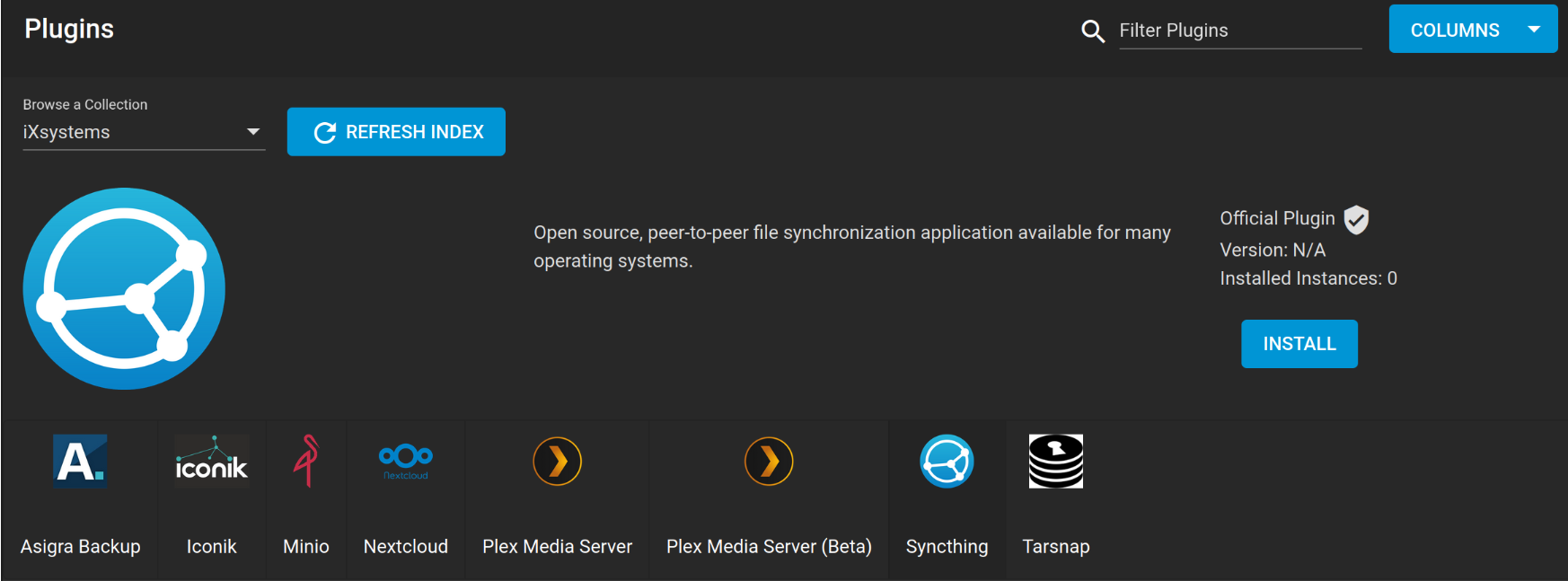Viewport: 1568px width, 581px height.
Task: Click the Official Plugin verified shield icon
Action: click(x=1356, y=219)
